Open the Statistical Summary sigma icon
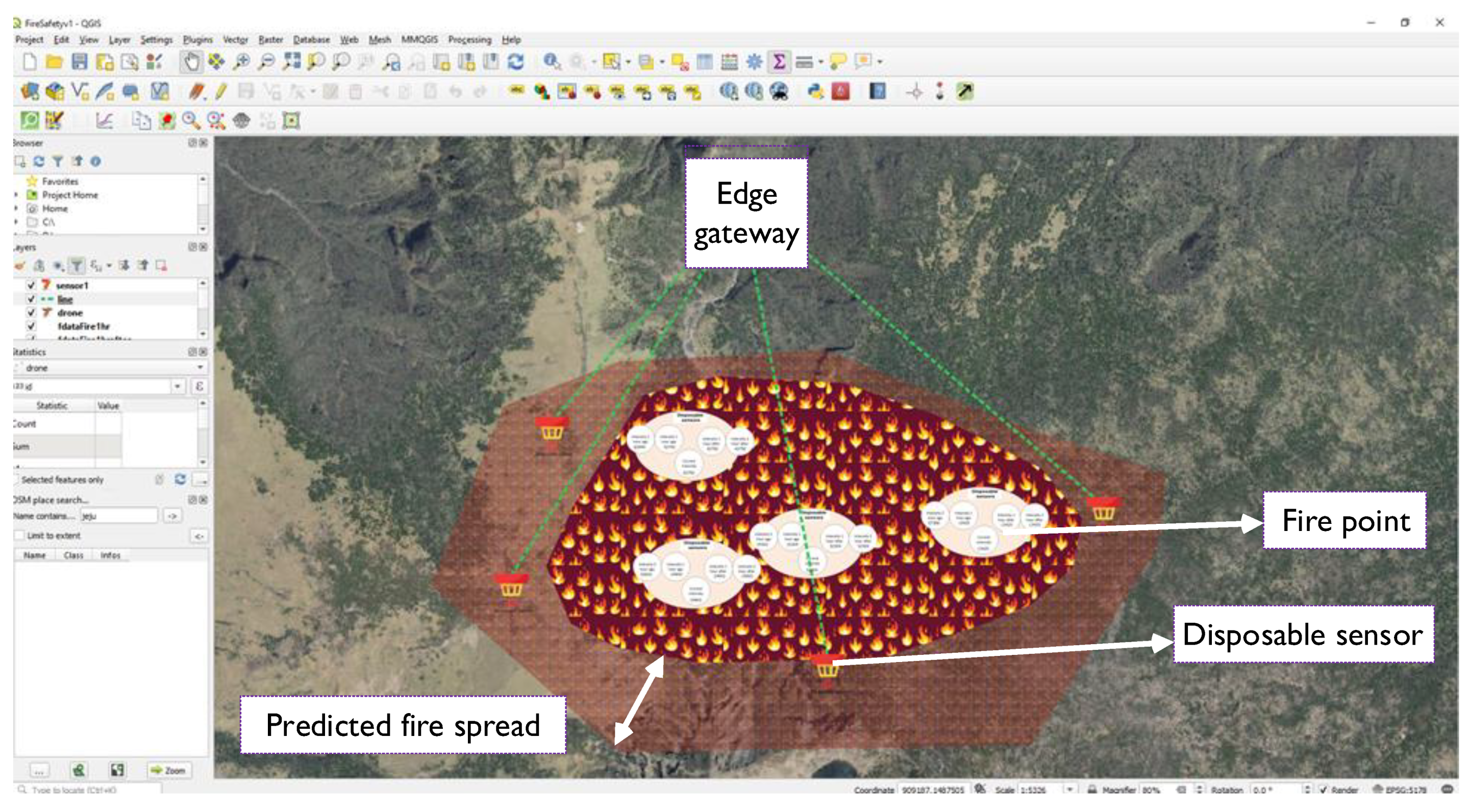The image size is (1469, 812). coord(779,62)
